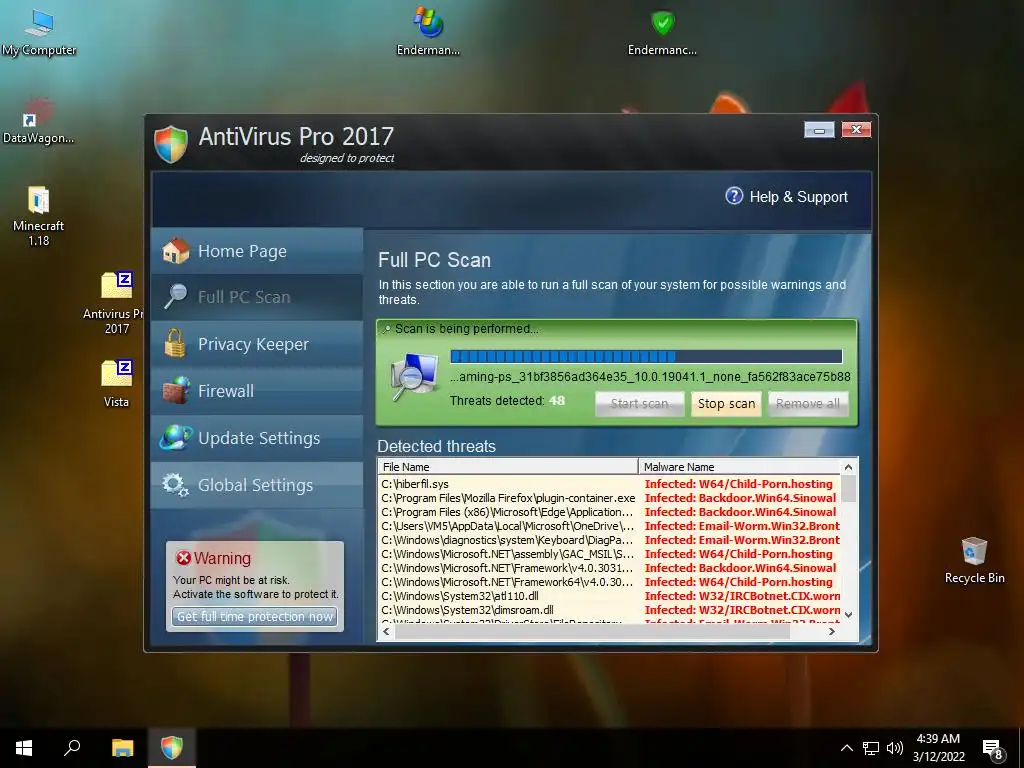Select the Framework\v4.0.3031 threat row
The width and height of the screenshot is (1024, 768).
tap(609, 568)
